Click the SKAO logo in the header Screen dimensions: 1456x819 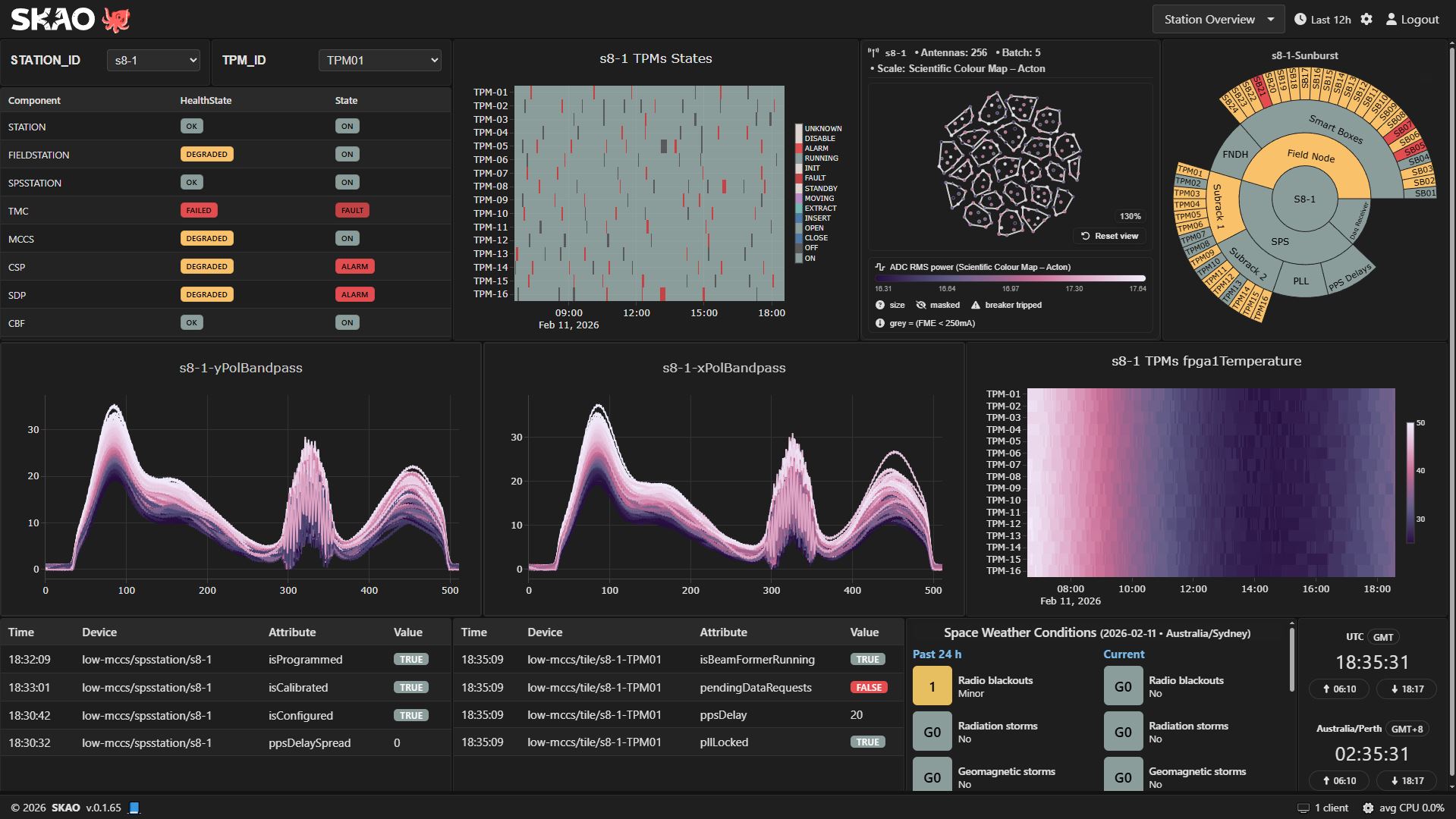point(52,19)
